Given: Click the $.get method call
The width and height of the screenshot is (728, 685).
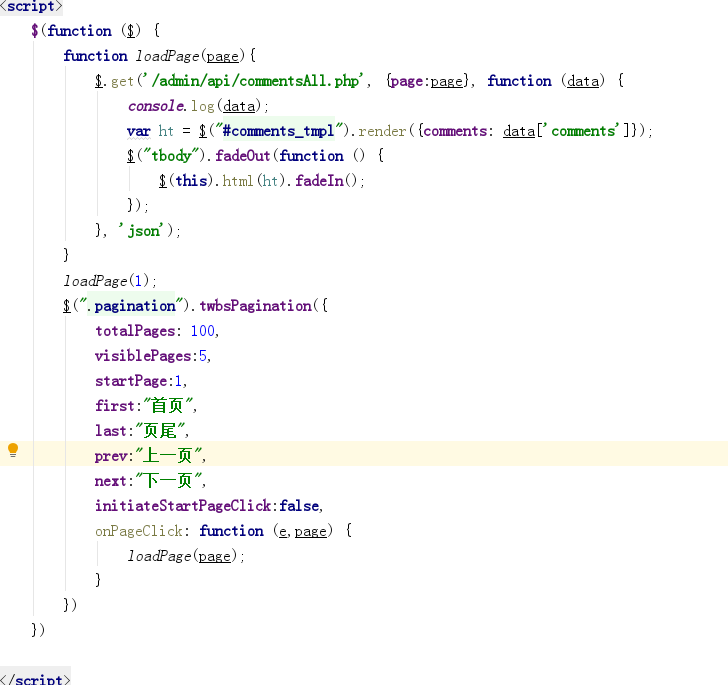Looking at the screenshot, I should [x=115, y=81].
